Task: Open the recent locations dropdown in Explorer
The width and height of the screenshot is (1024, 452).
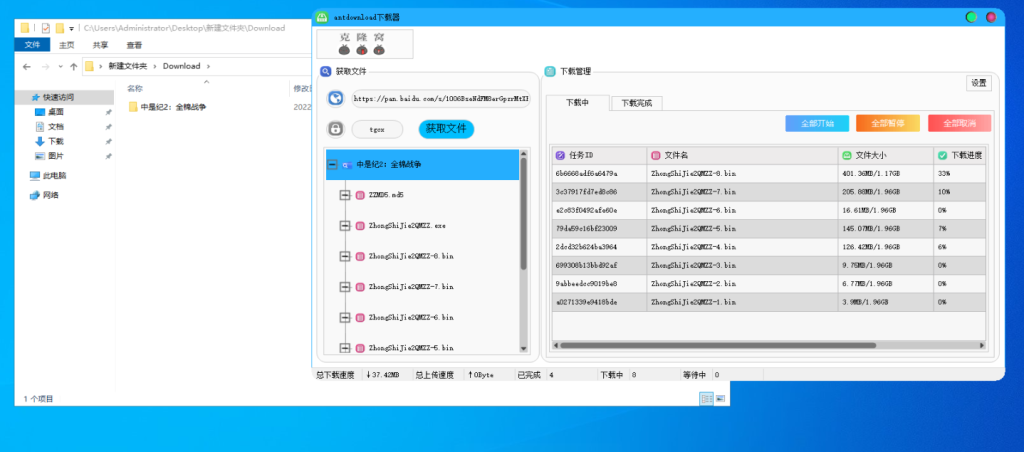Action: coord(58,66)
